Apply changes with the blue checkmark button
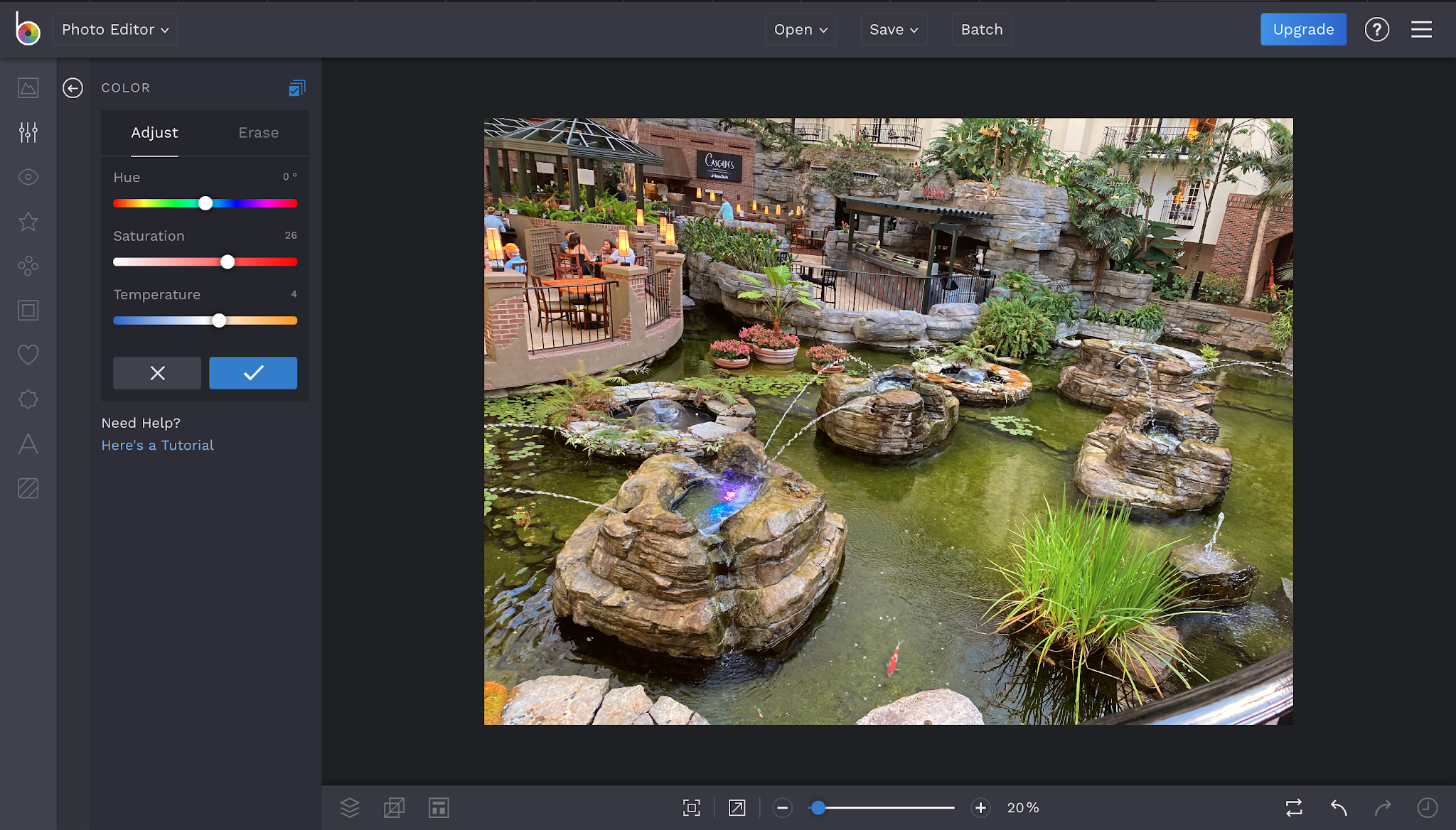The width and height of the screenshot is (1456, 830). click(252, 372)
